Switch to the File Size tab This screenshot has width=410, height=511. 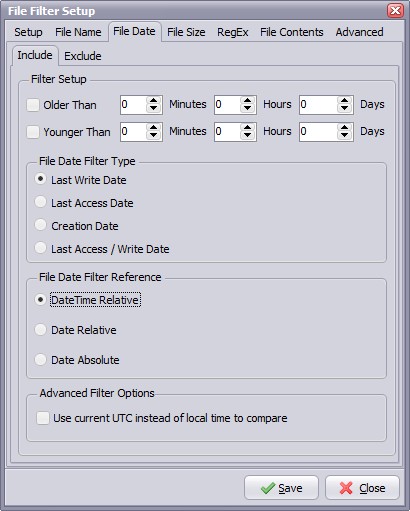click(186, 32)
